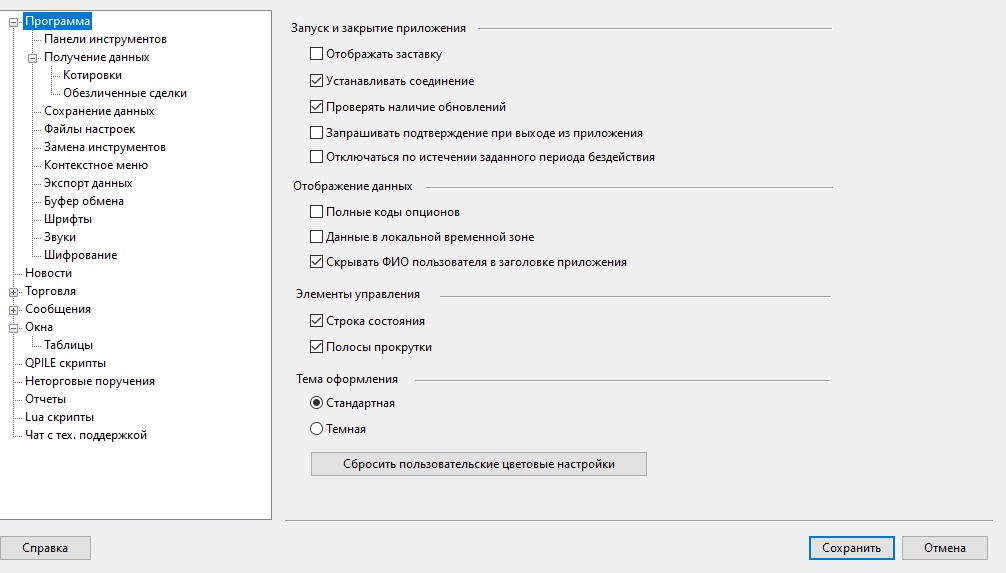Open Панели инструментов settings
Image resolution: width=1006 pixels, height=573 pixels.
pos(105,39)
